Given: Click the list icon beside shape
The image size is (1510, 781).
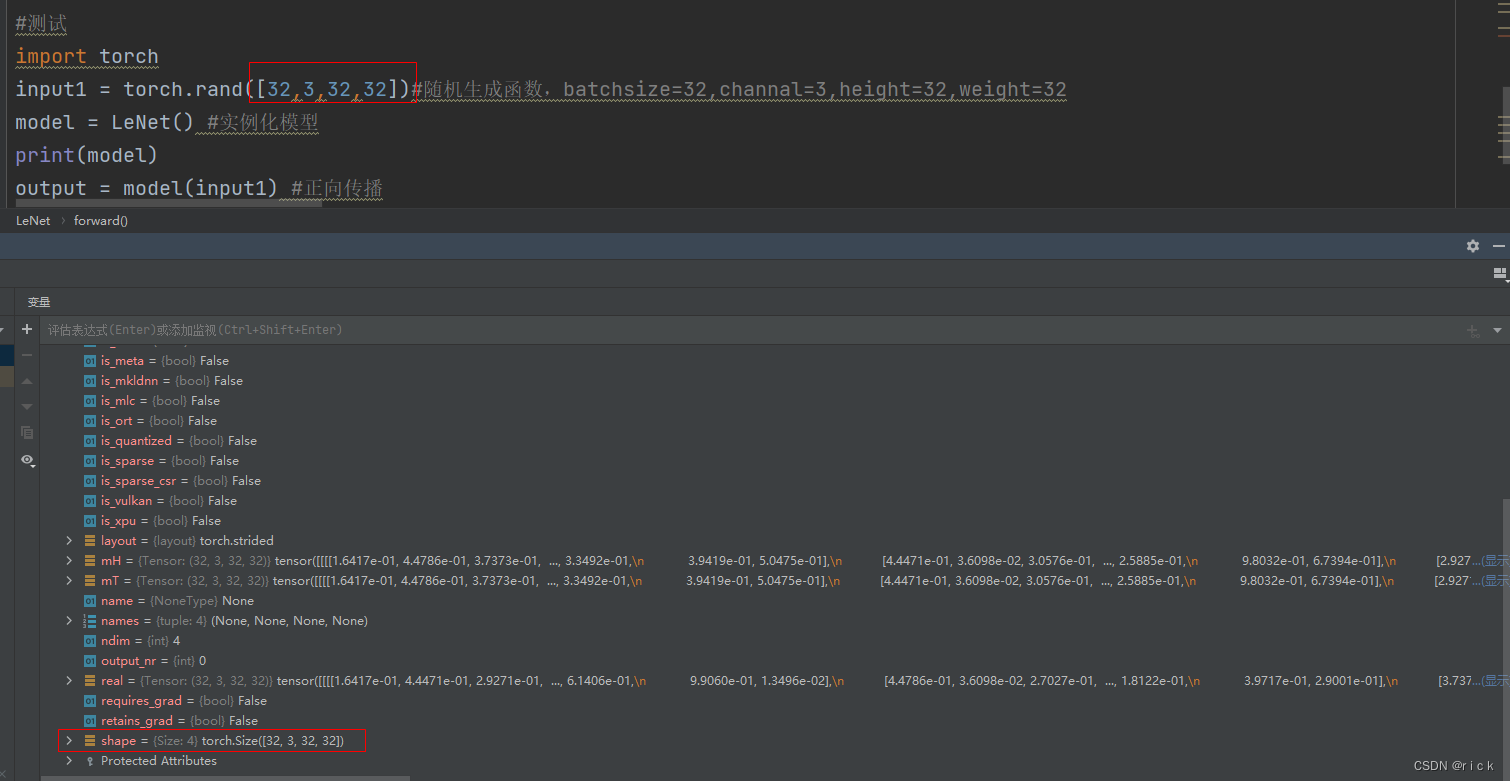Looking at the screenshot, I should (90, 741).
